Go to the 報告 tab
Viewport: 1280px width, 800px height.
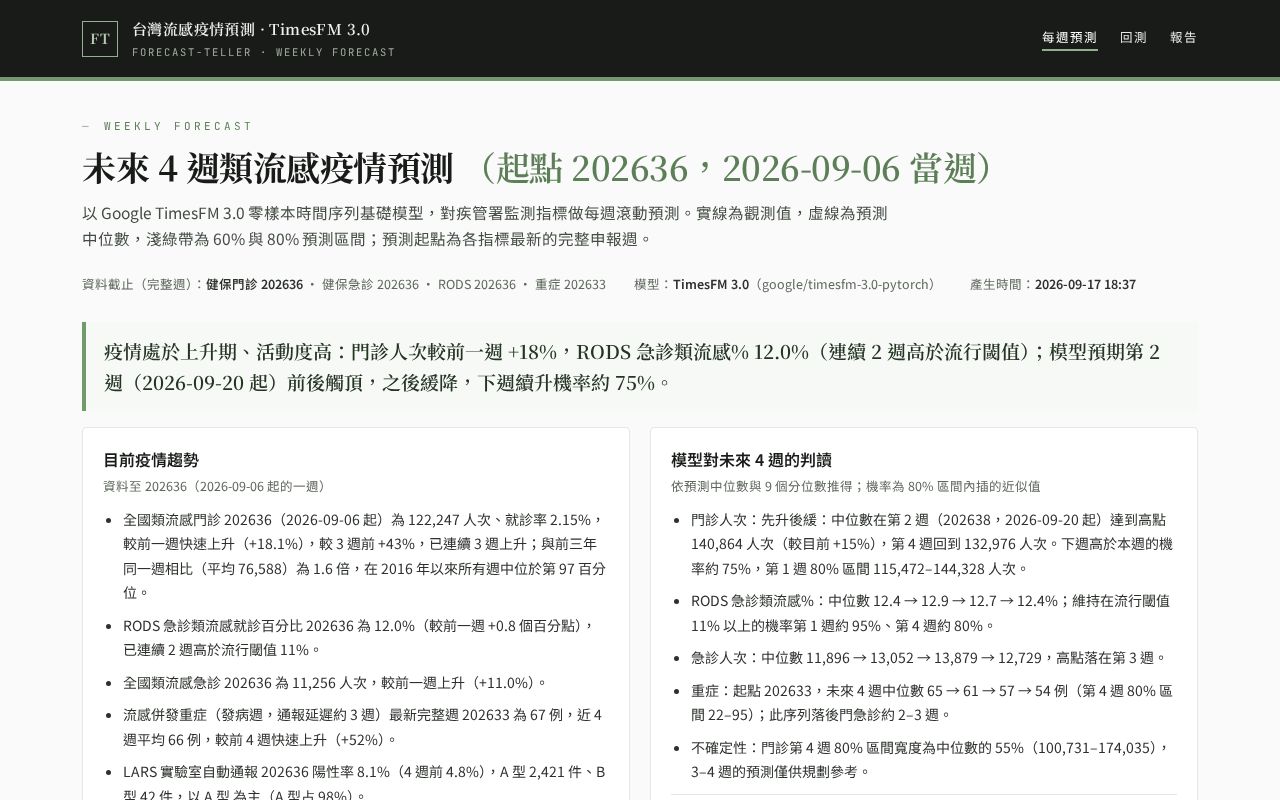tap(1183, 38)
